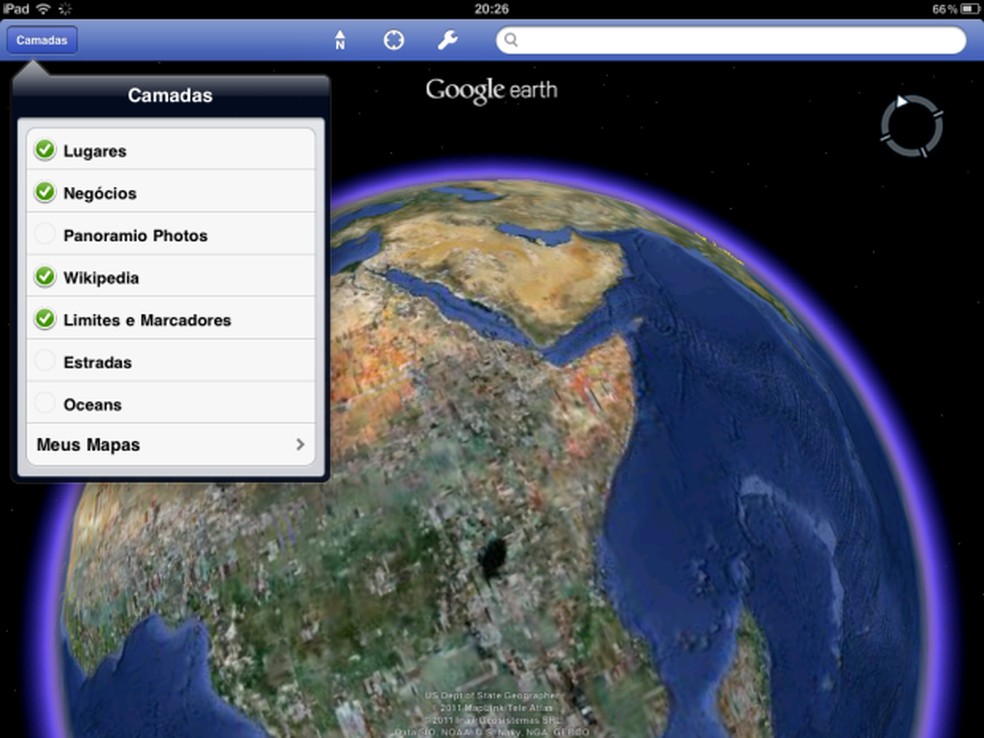This screenshot has width=984, height=738.
Task: Uncheck the Negócios layer
Action: coord(45,192)
